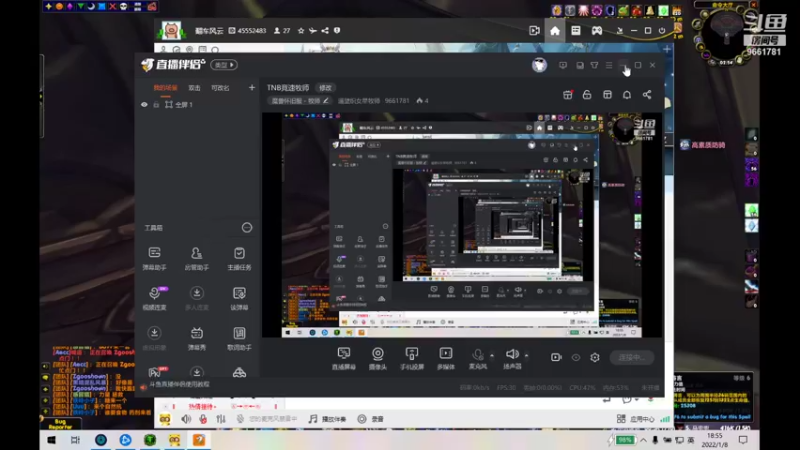Click the 修改 button beside stream title
The height and width of the screenshot is (450, 800).
325,88
